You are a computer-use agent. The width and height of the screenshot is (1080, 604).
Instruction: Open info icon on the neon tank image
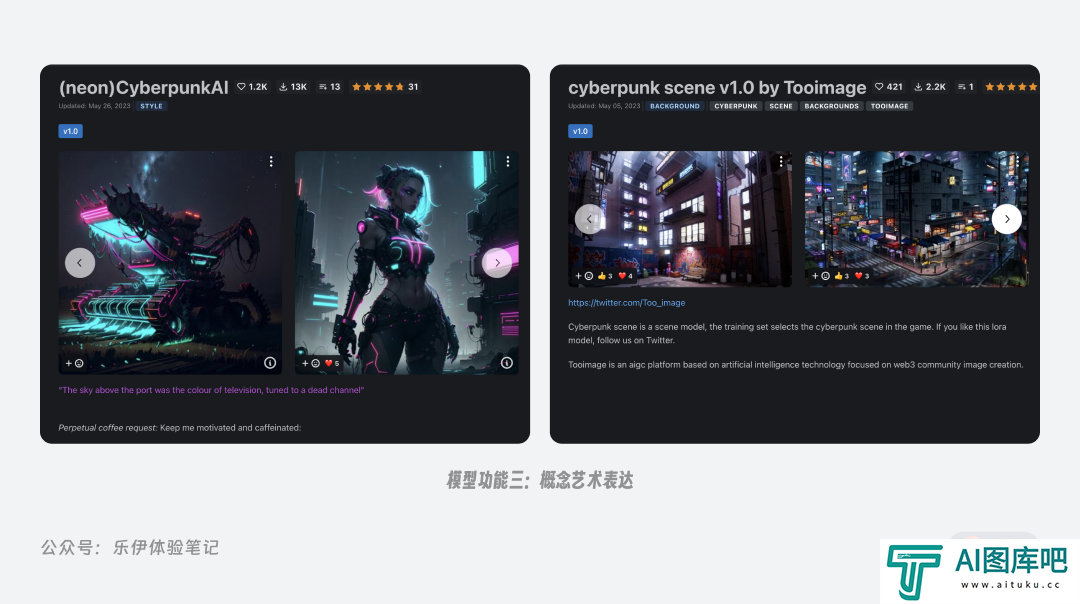(x=270, y=363)
